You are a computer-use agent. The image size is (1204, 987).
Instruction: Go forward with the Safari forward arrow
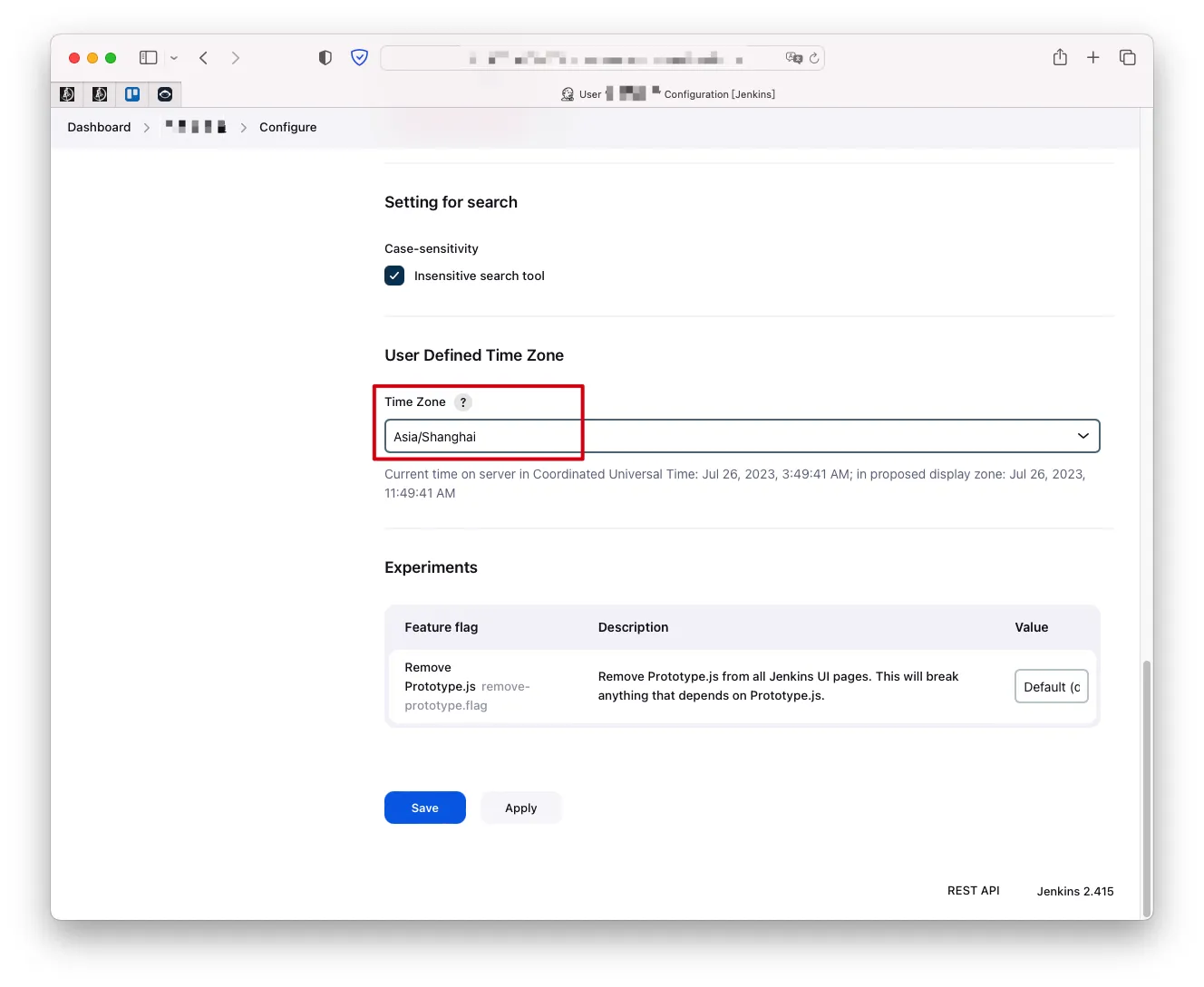pyautogui.click(x=236, y=57)
